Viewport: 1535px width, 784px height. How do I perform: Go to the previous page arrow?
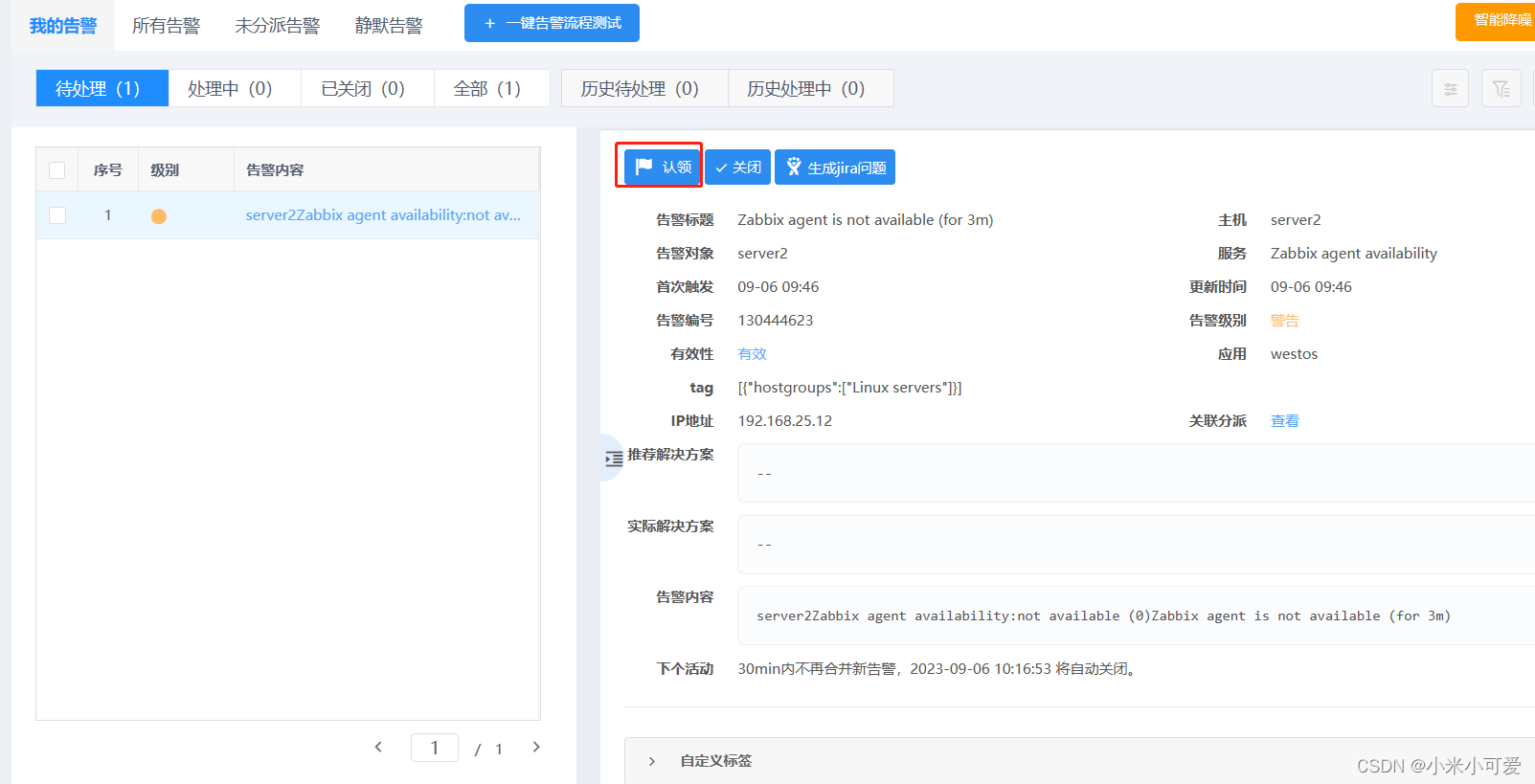pos(378,747)
